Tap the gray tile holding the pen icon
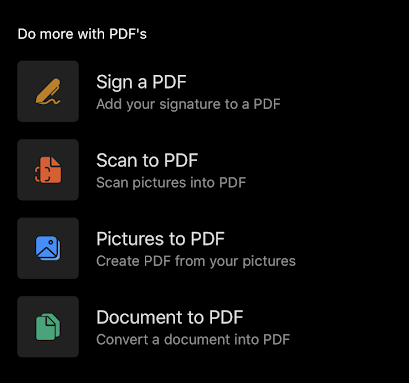The height and width of the screenshot is (383, 409). point(48,91)
